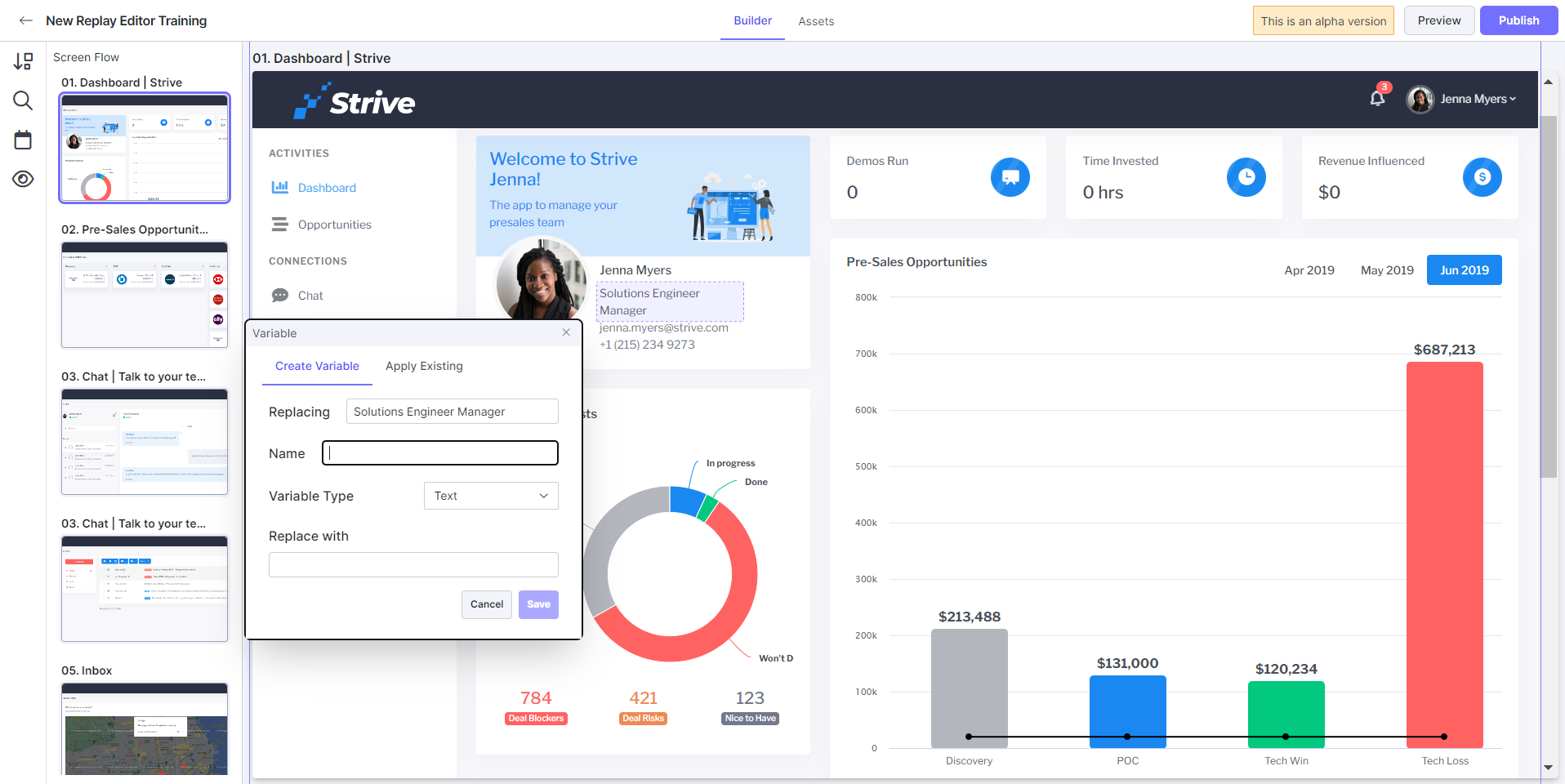Cancel the Variable dialog
The width and height of the screenshot is (1565, 784).
point(487,604)
